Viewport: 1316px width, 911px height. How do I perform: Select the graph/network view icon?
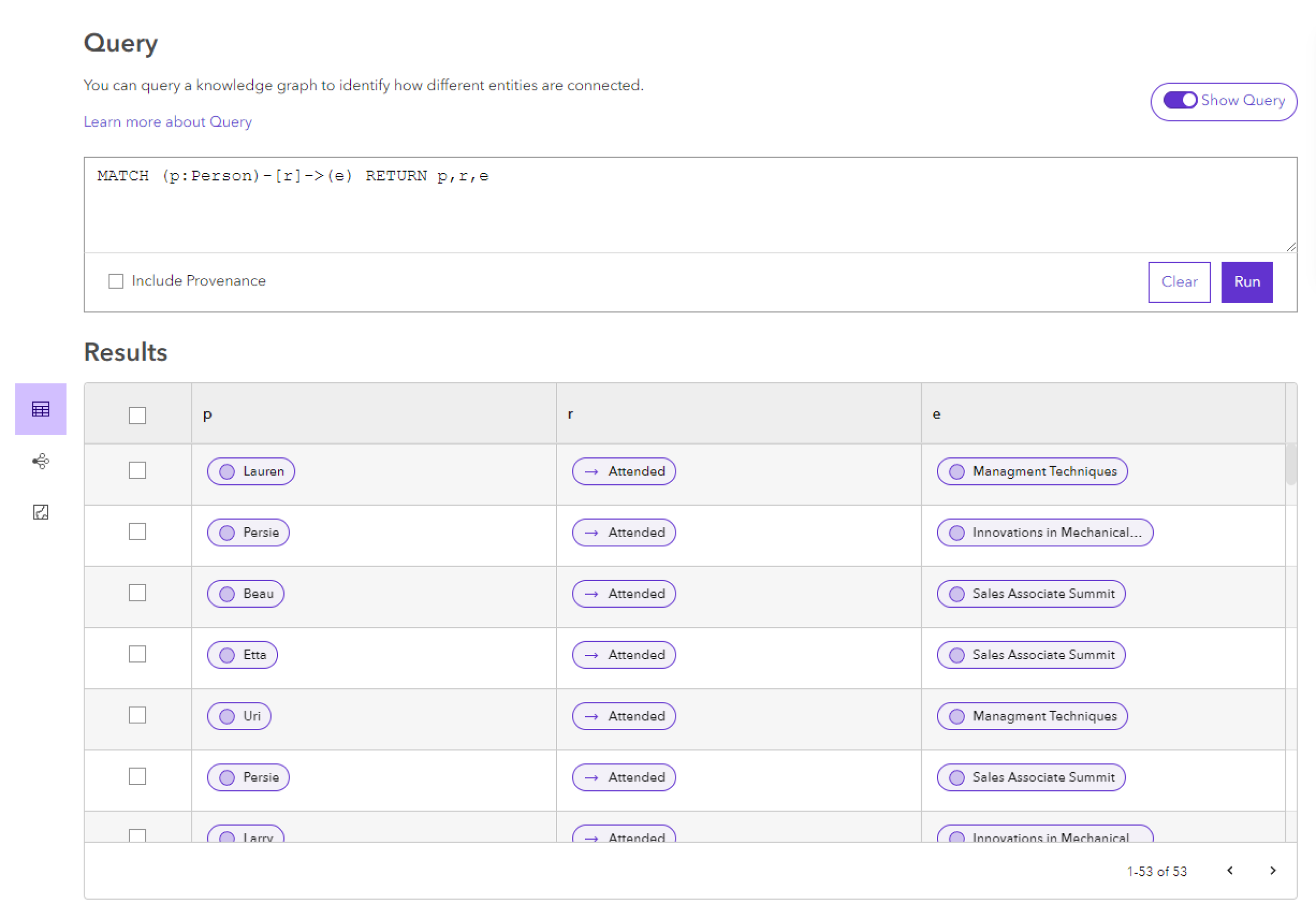41,461
